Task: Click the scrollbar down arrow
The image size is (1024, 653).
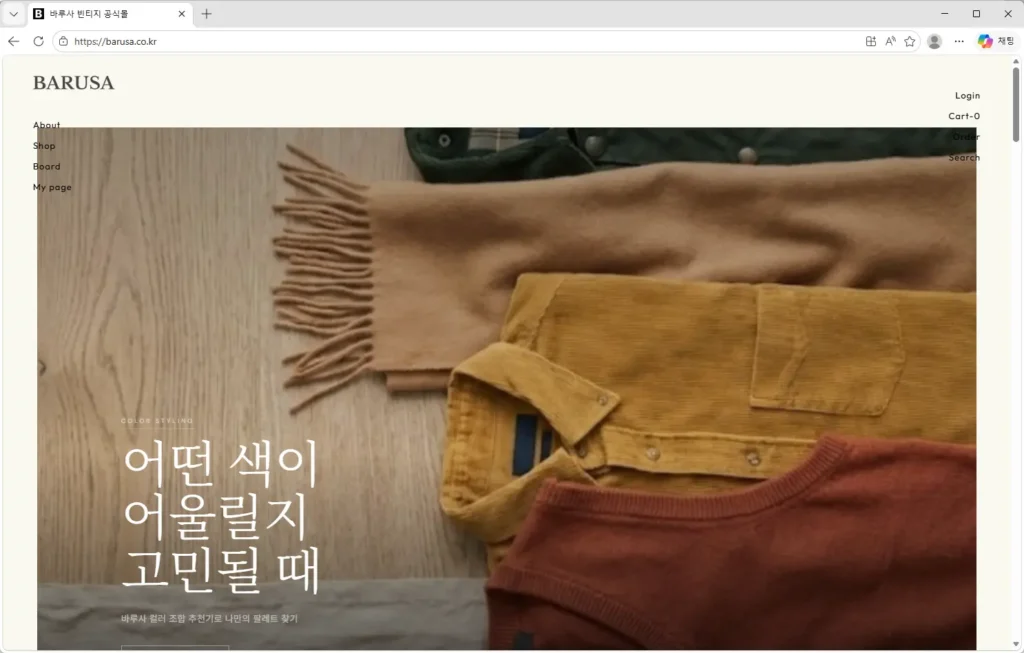Action: 1016,645
